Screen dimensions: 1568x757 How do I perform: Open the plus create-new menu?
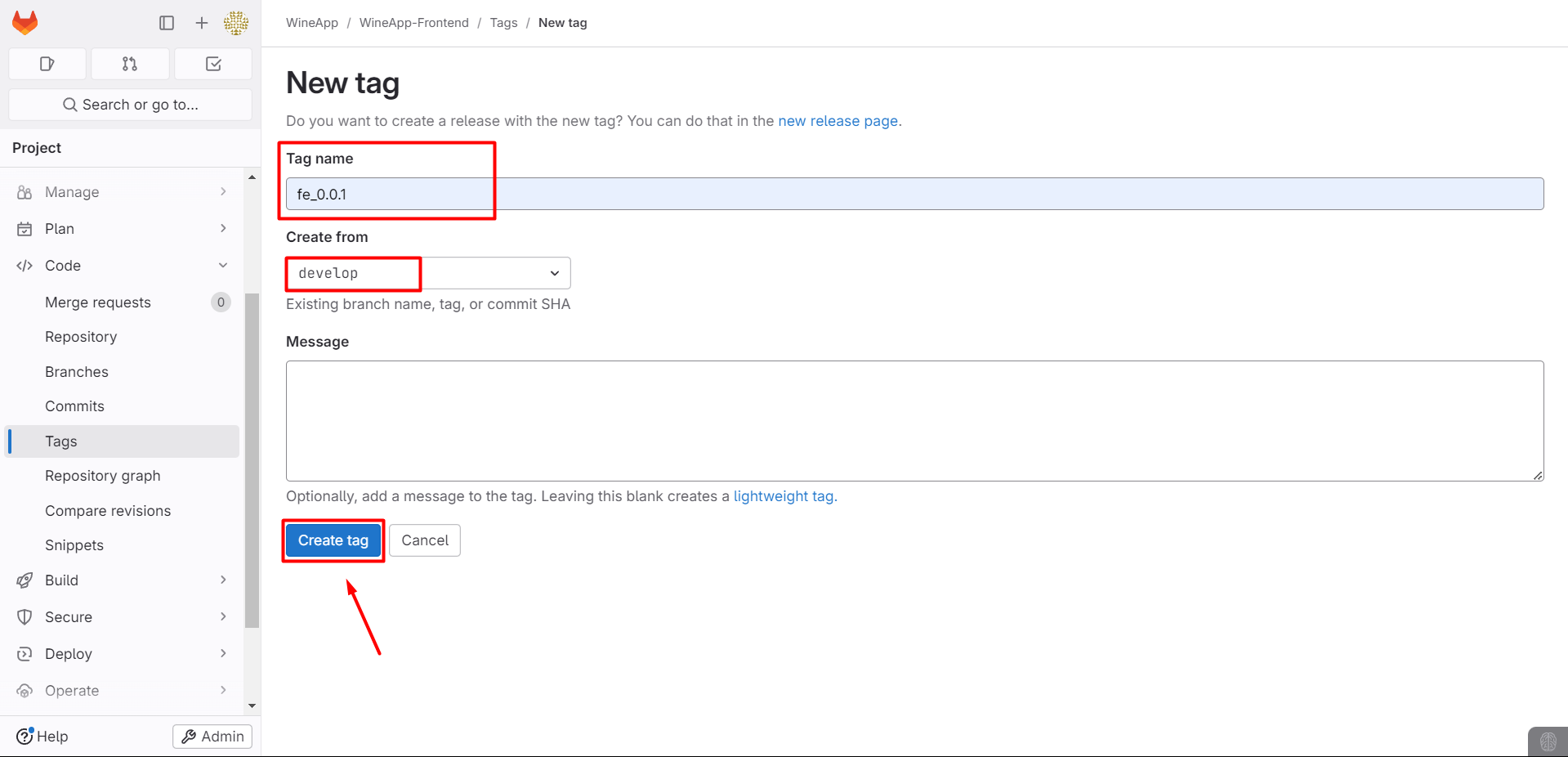[x=202, y=23]
